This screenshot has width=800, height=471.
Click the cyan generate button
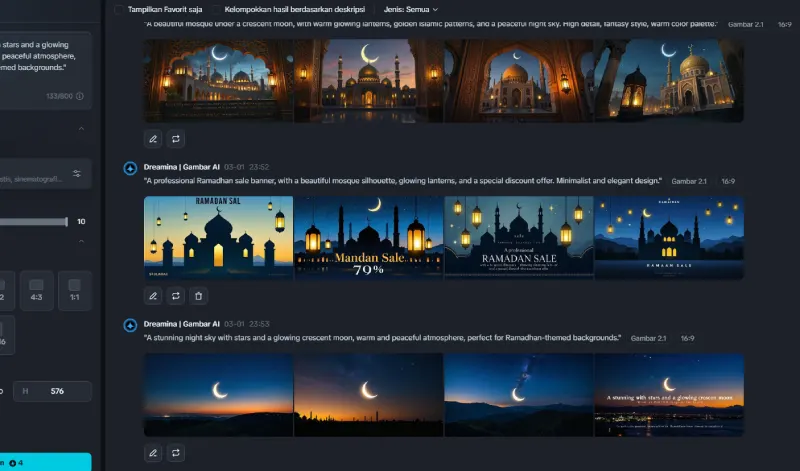click(x=45, y=462)
